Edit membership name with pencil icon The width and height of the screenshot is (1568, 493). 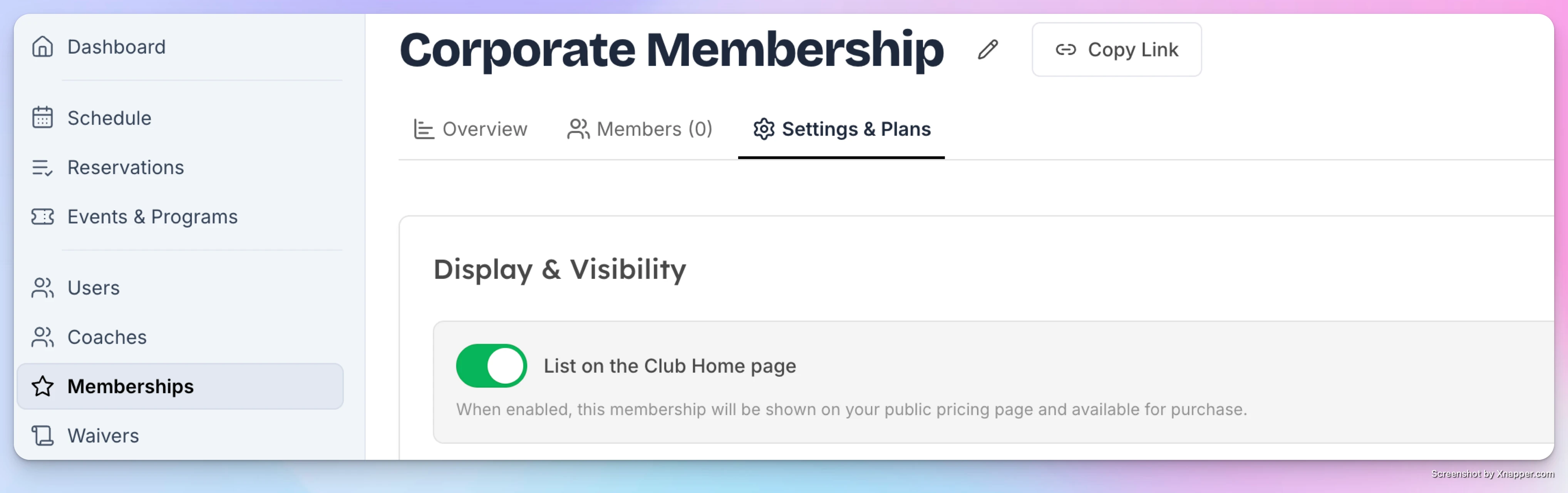pyautogui.click(x=988, y=49)
